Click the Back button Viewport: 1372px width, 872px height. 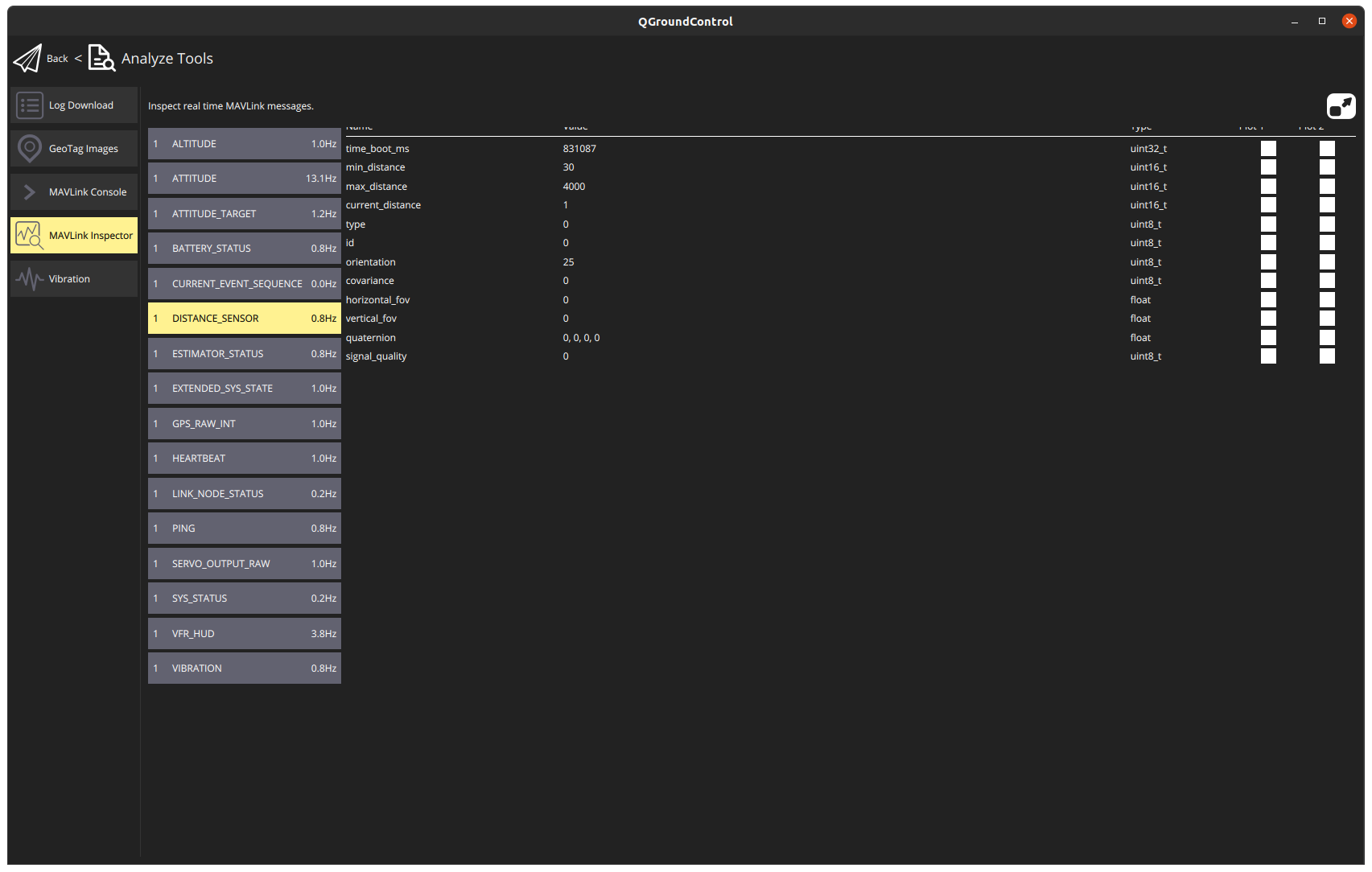pos(56,58)
